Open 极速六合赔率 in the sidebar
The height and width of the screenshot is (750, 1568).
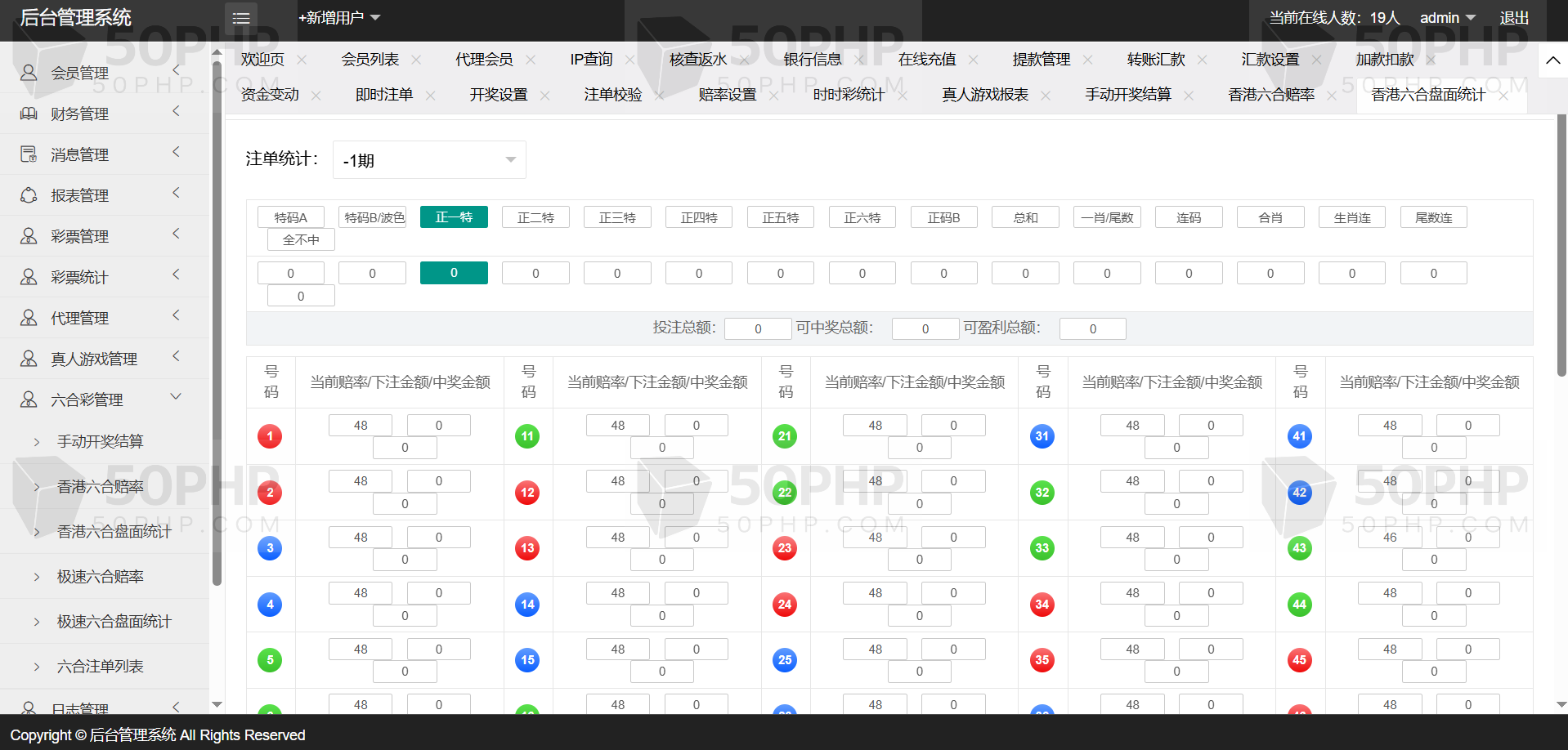coord(101,577)
